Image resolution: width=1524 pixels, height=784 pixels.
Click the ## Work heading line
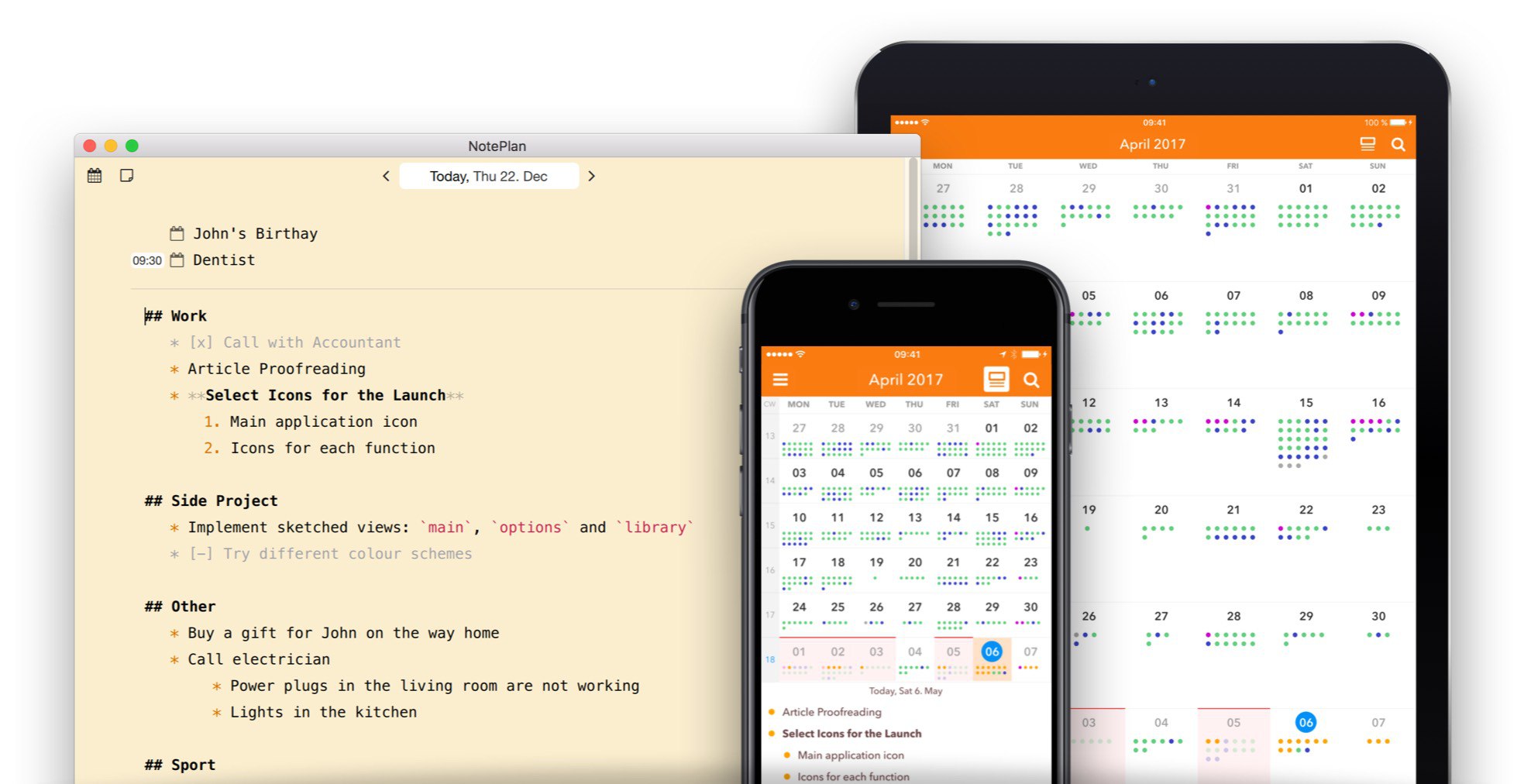pyautogui.click(x=176, y=316)
